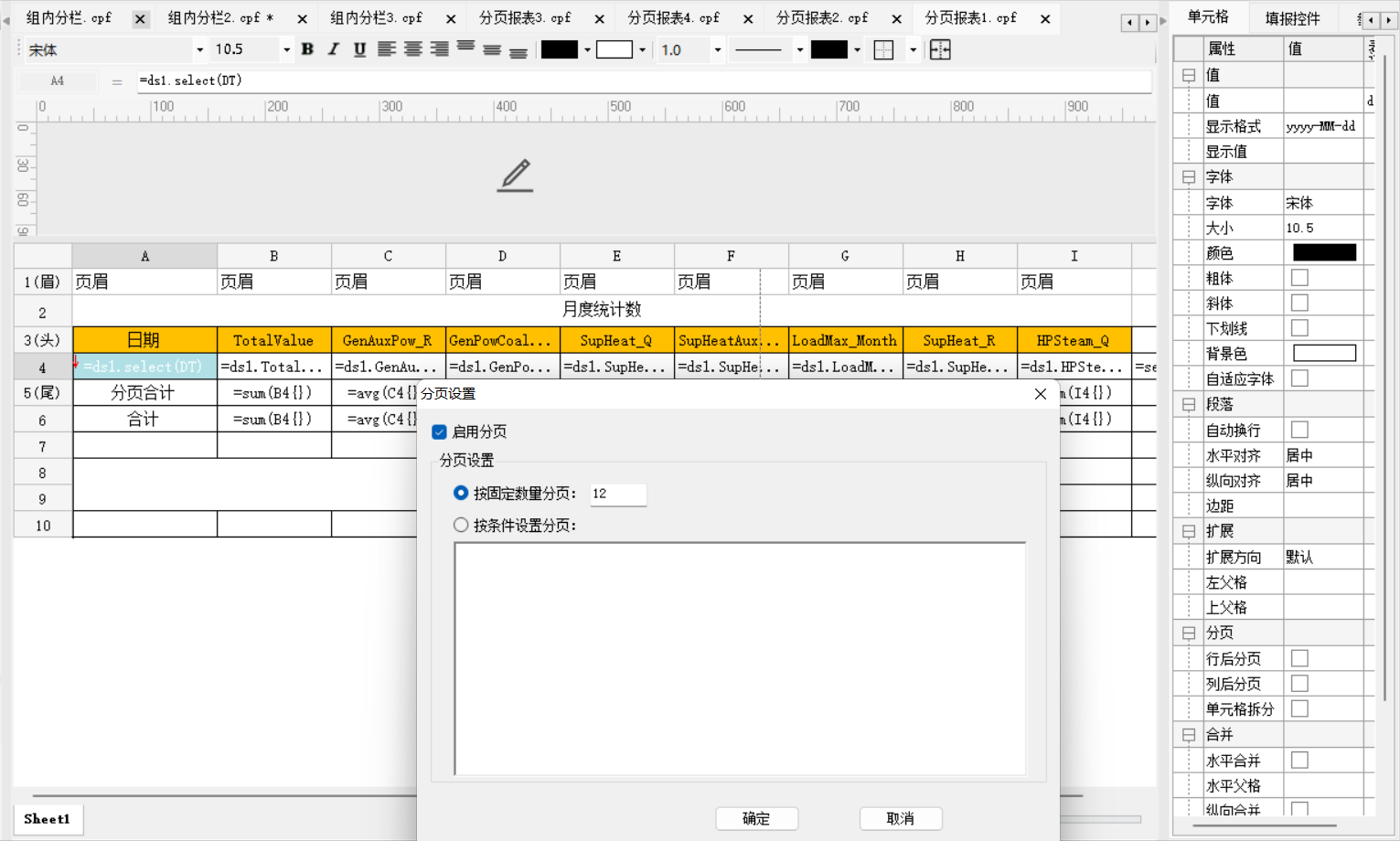Click 背景色 white swatch in properties
The height and width of the screenshot is (841, 1400).
[1324, 354]
